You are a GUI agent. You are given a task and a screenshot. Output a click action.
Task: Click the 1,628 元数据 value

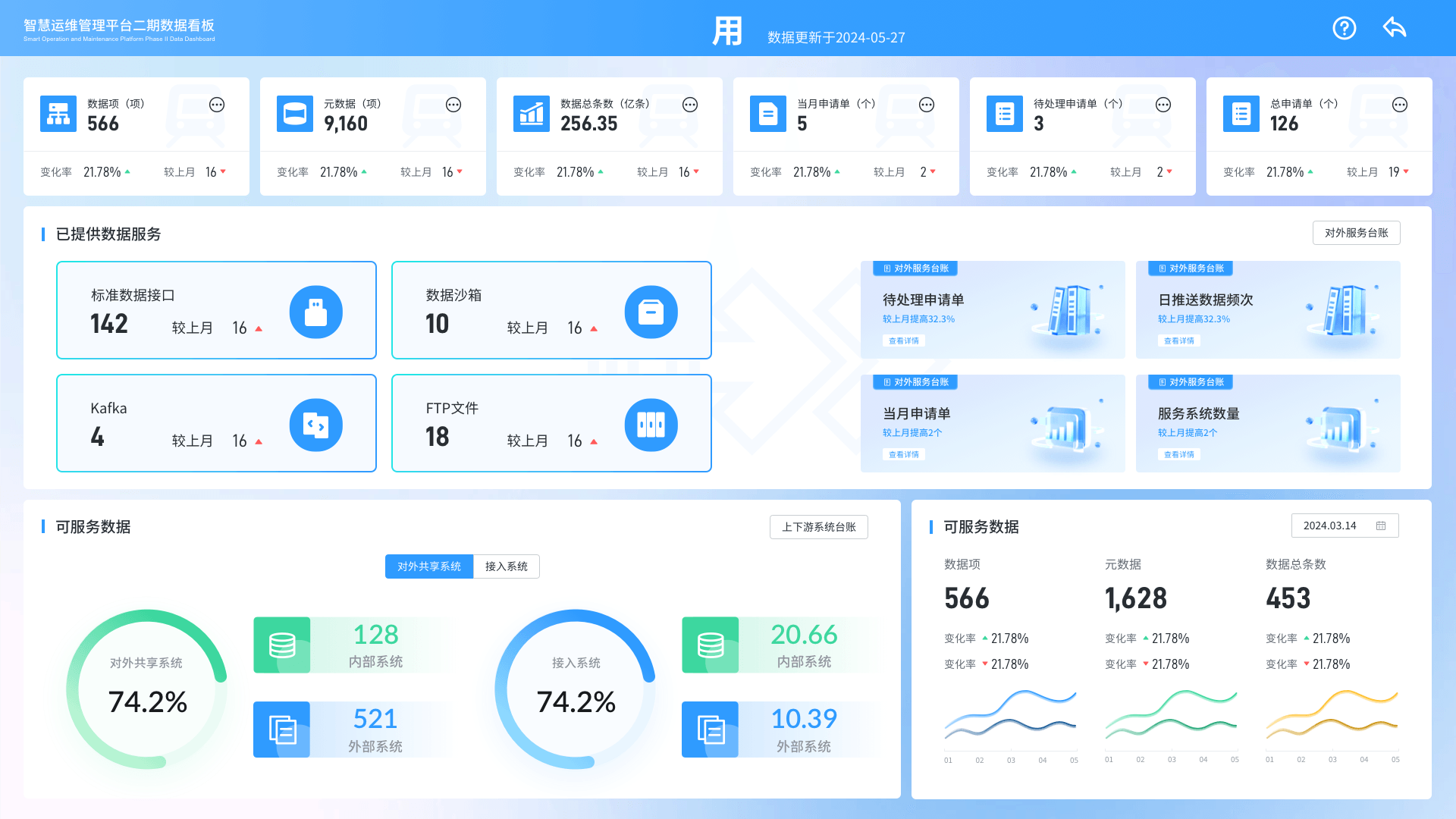click(x=1136, y=598)
